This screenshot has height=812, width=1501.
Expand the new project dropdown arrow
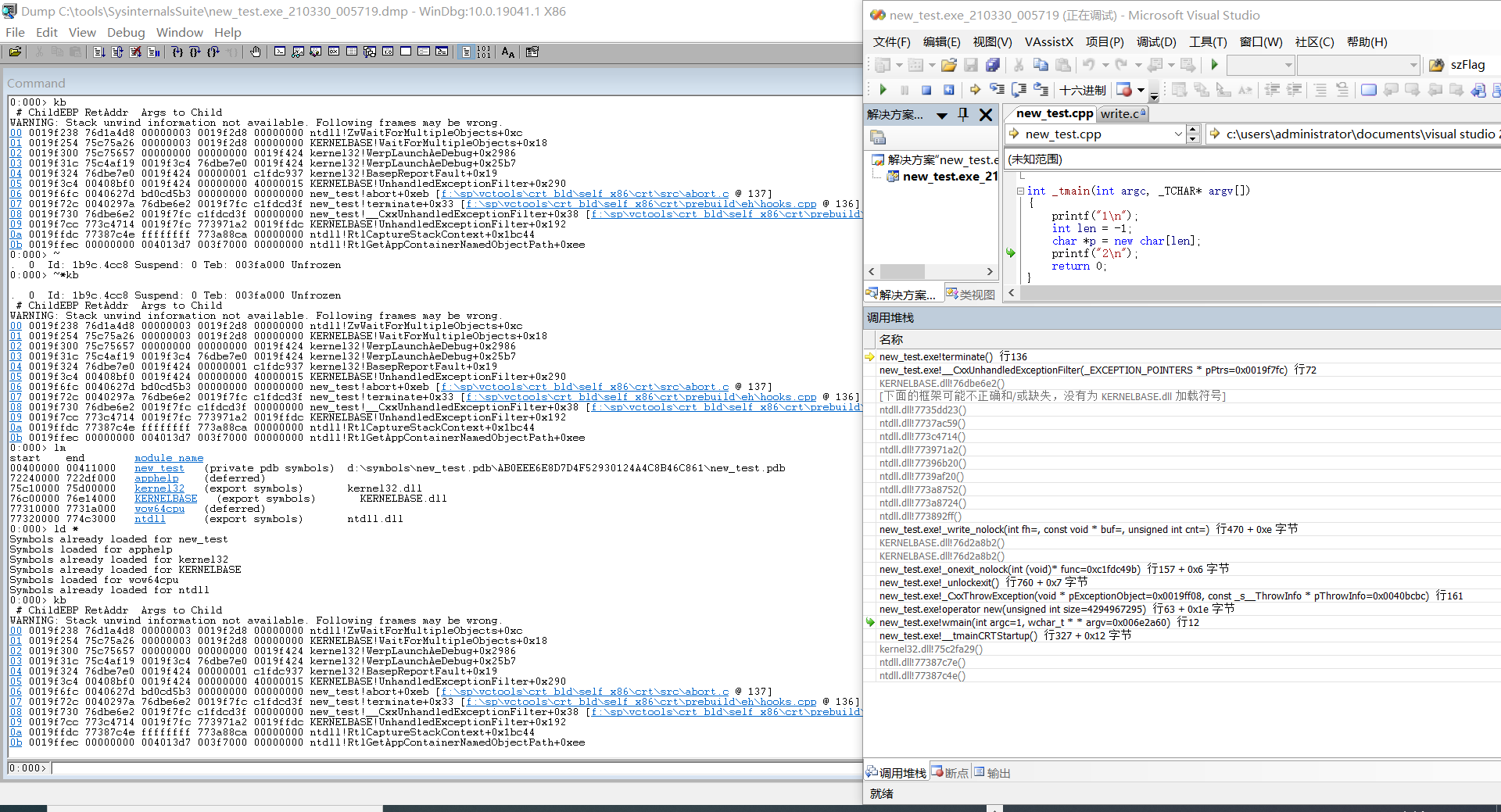tap(899, 65)
